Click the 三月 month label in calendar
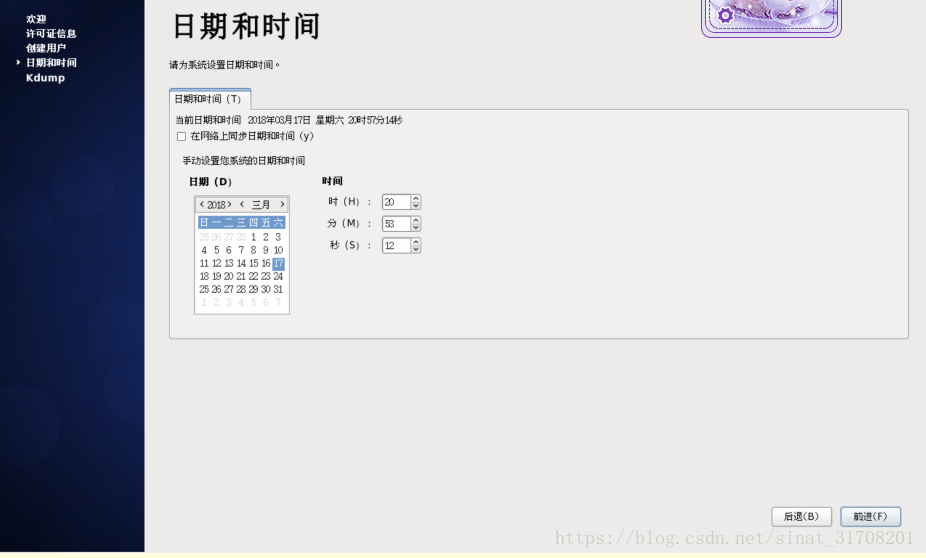 click(261, 205)
